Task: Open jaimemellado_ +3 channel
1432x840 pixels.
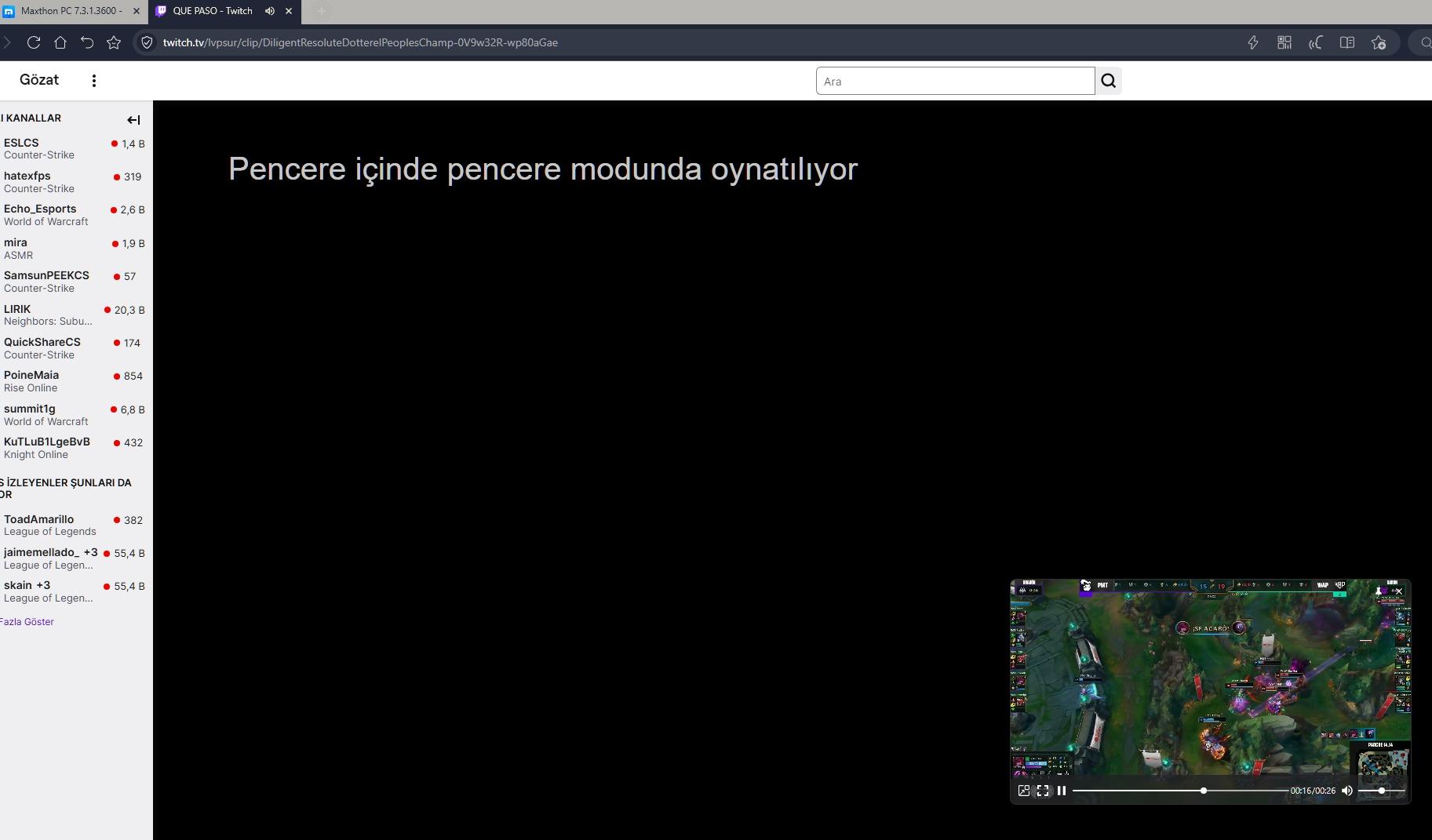Action: [75, 558]
